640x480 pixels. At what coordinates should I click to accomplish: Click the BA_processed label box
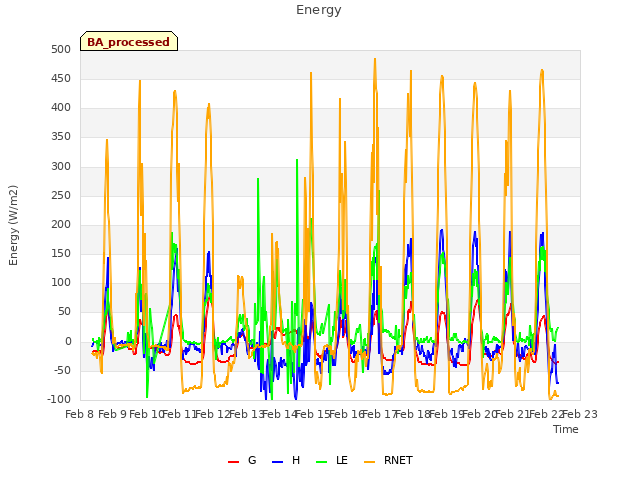[x=129, y=41]
